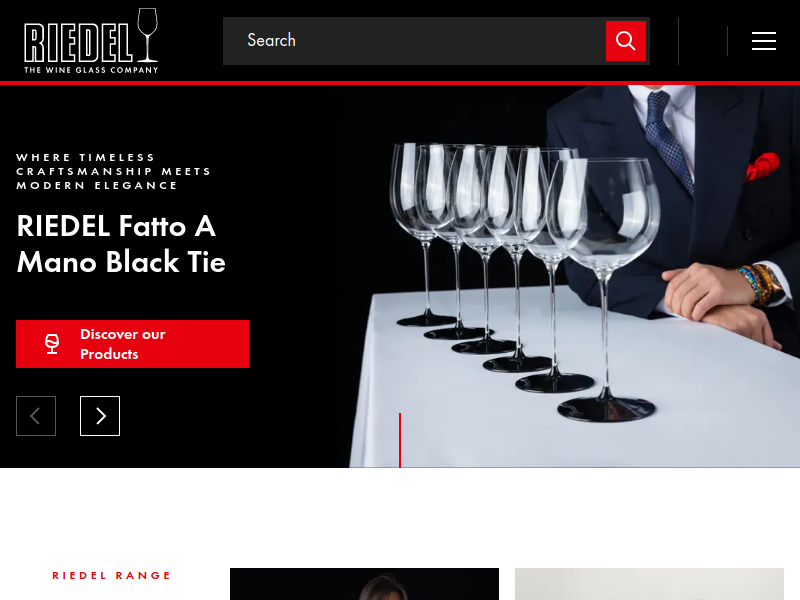Image resolution: width=800 pixels, height=600 pixels.
Task: Select the RIEDEL RANGE section label
Action: [111, 576]
